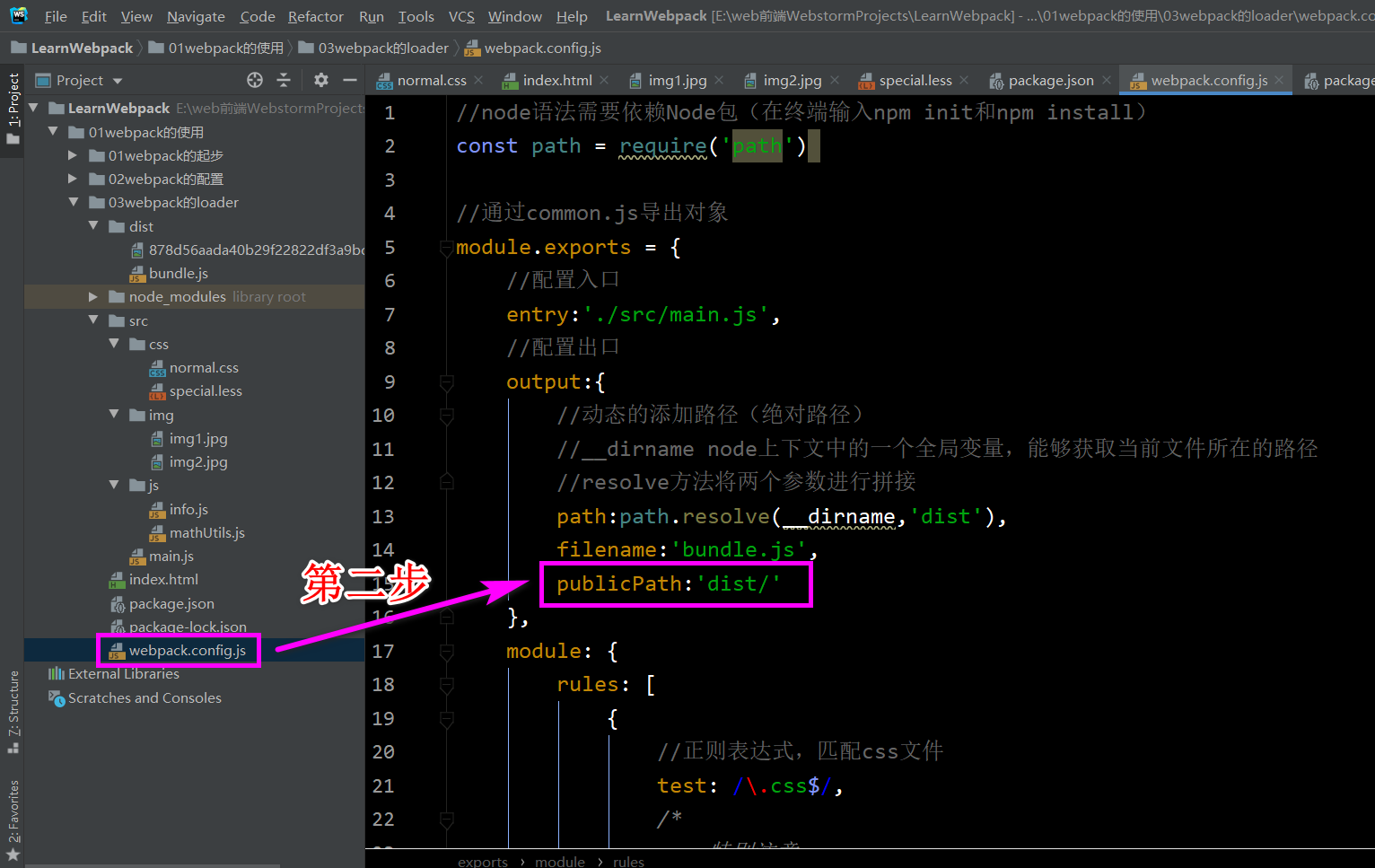Select mathUtils.js in project tree

click(x=206, y=532)
